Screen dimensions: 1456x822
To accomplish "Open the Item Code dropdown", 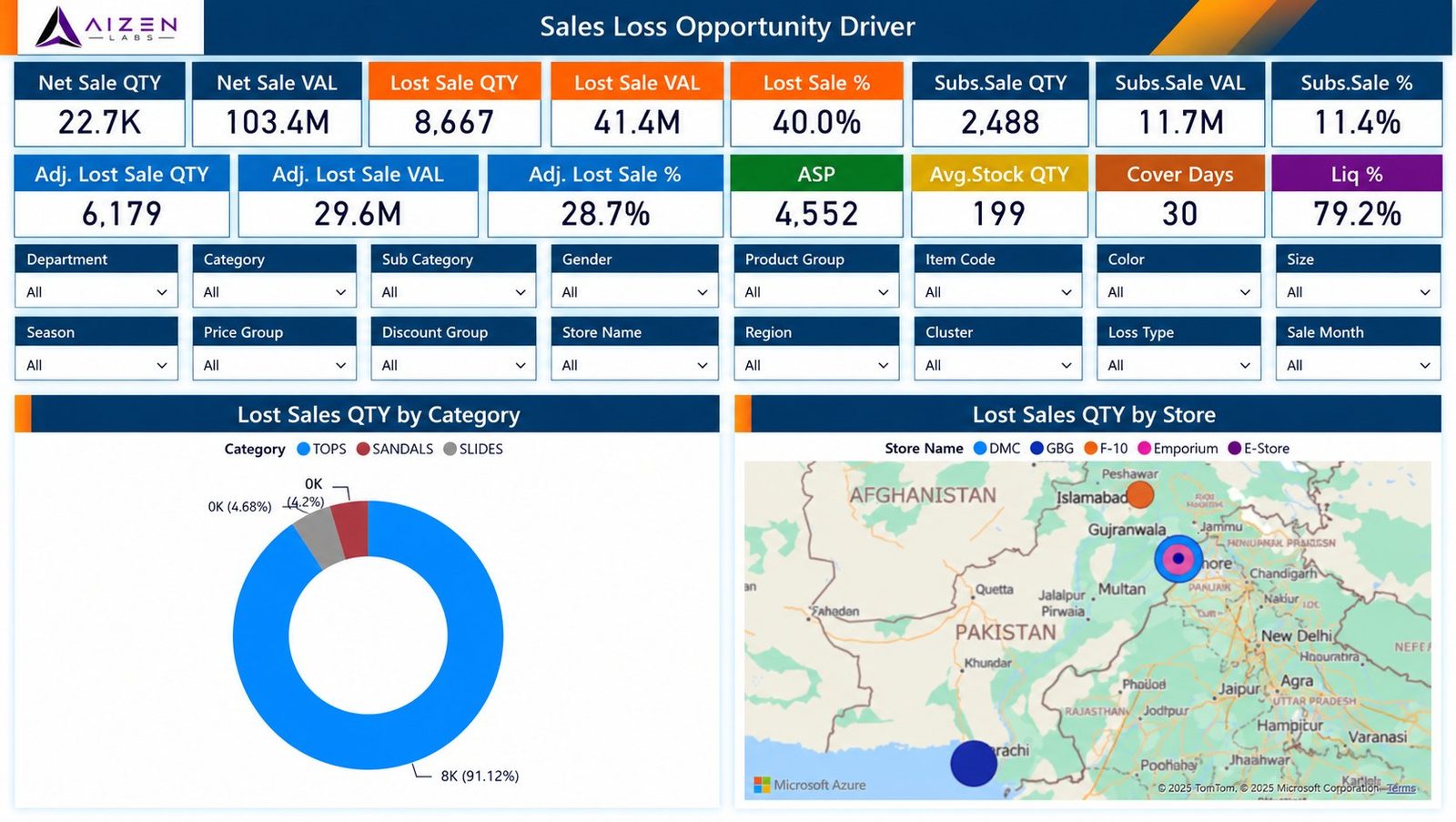I will click(x=998, y=292).
